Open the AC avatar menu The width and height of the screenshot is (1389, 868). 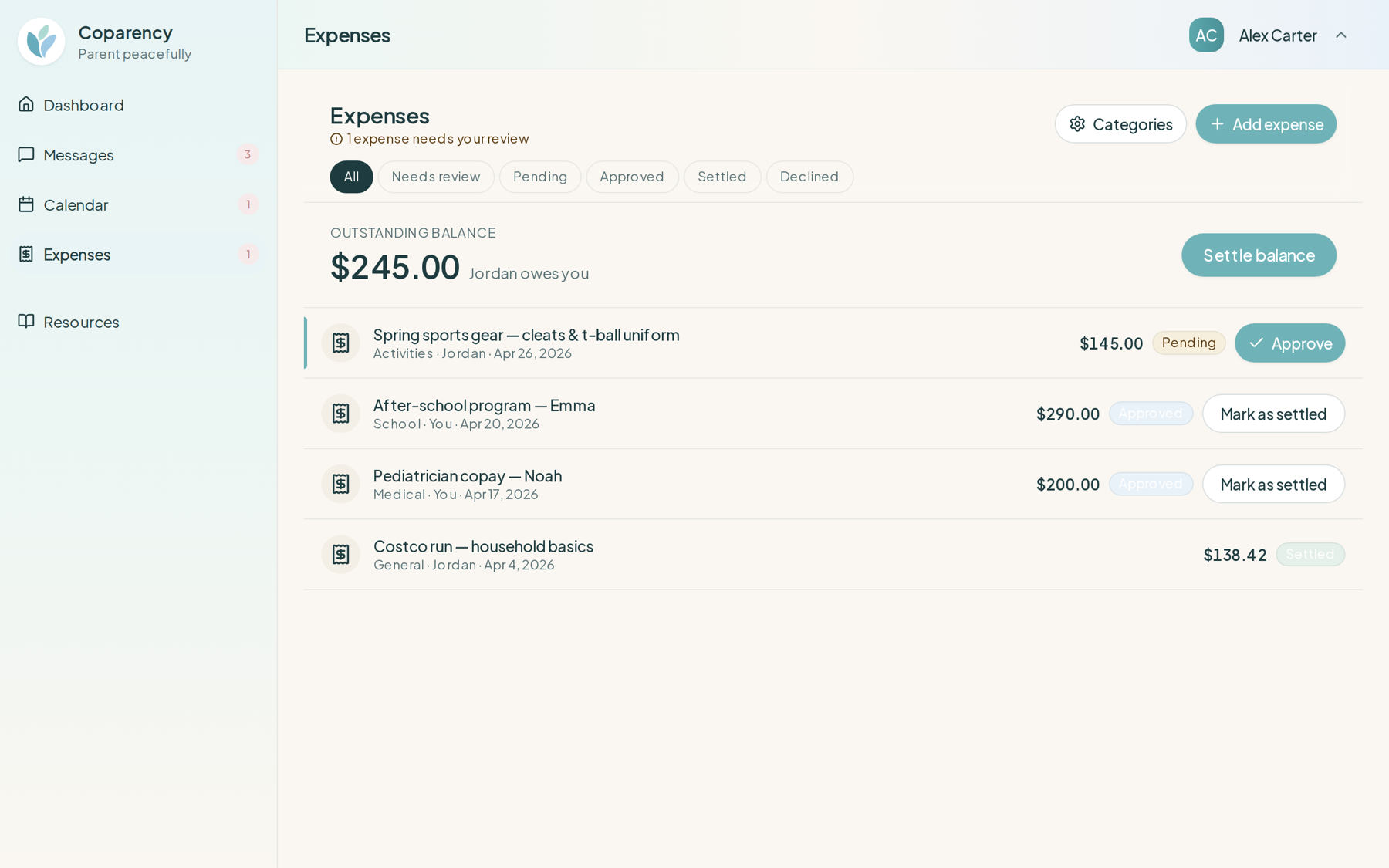tap(1206, 35)
